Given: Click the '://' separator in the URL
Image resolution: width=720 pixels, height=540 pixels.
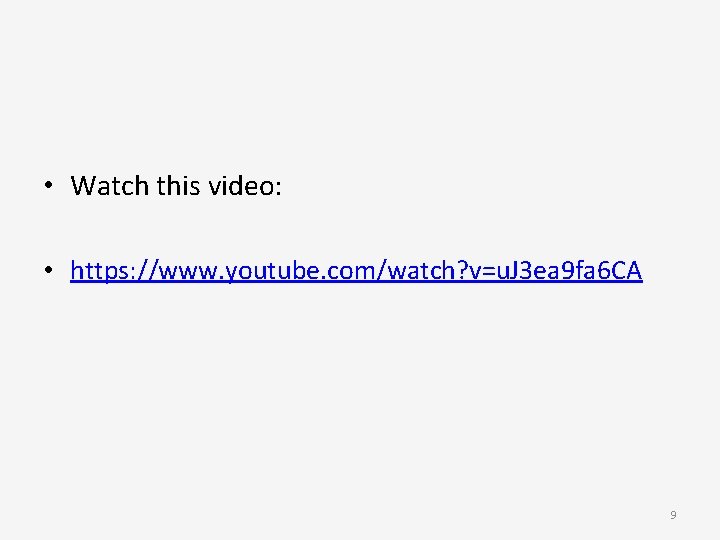Looking at the screenshot, I should tap(142, 270).
